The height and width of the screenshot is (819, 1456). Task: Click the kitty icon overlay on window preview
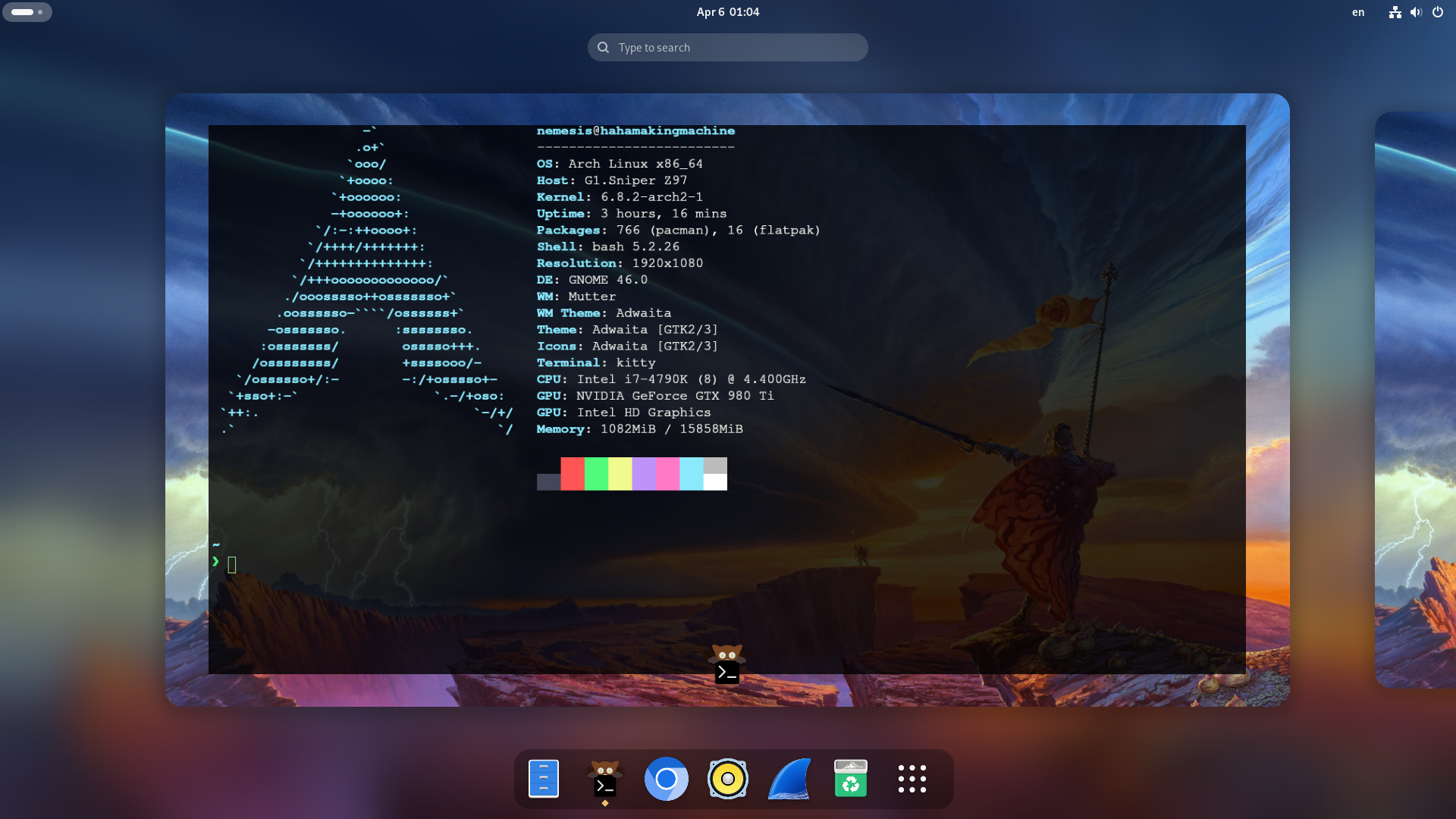[727, 665]
